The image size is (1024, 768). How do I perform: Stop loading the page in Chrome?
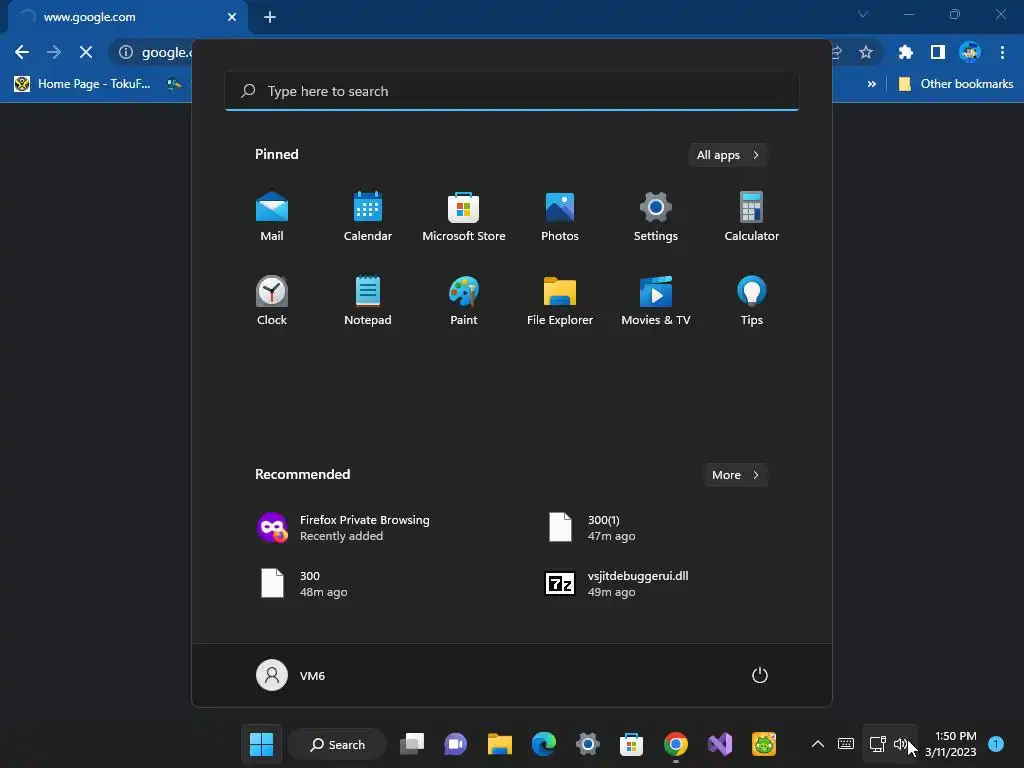click(x=86, y=52)
